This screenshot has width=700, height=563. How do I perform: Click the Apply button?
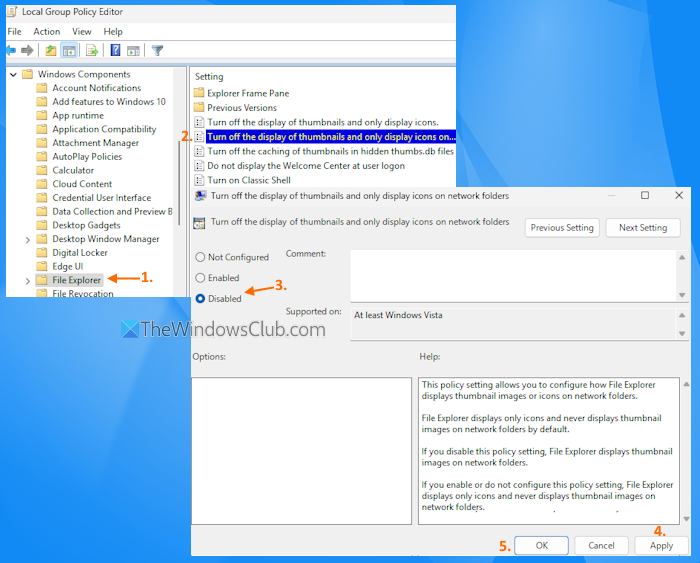click(661, 546)
